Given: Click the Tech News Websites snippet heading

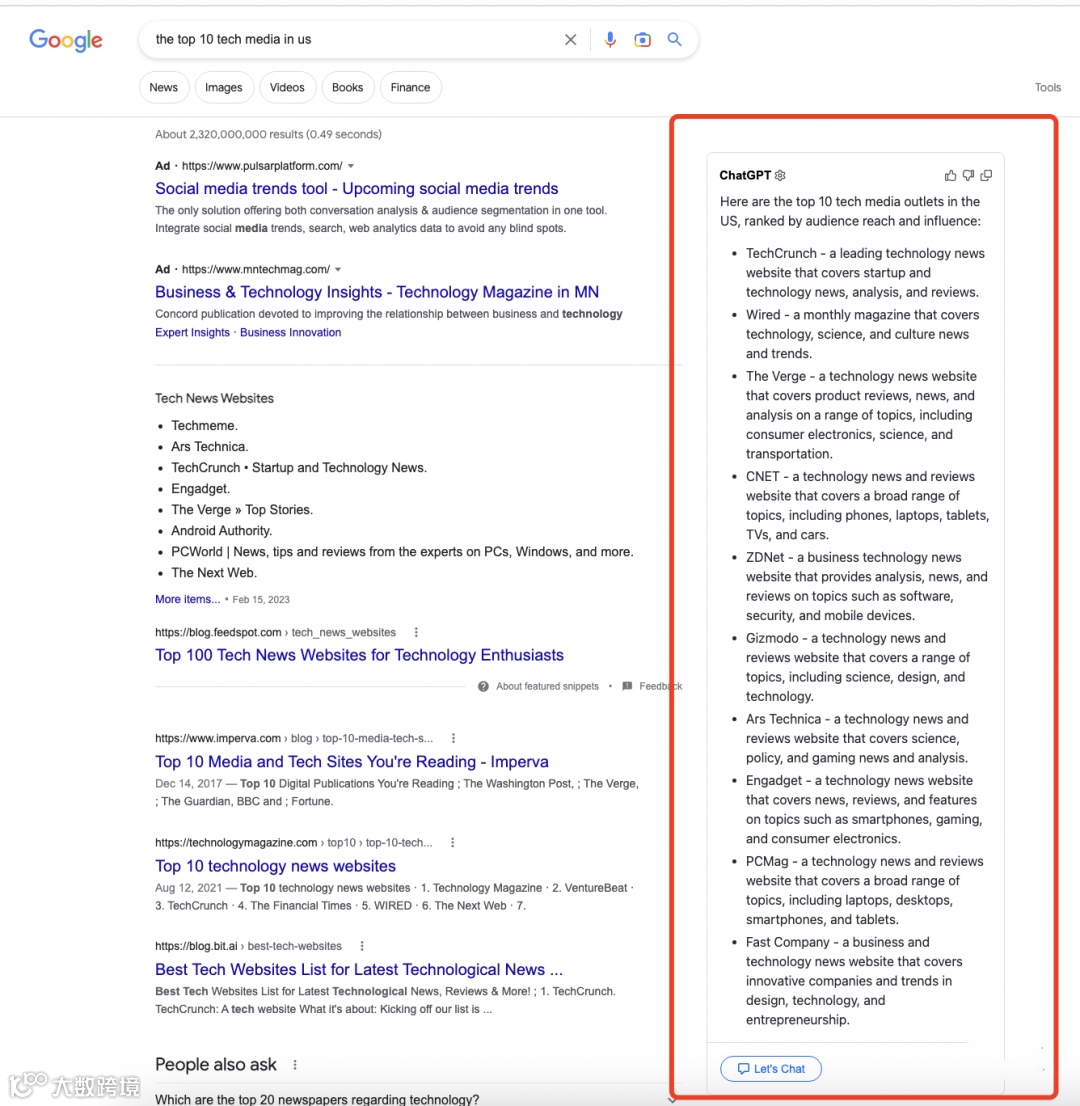Looking at the screenshot, I should pos(214,399).
